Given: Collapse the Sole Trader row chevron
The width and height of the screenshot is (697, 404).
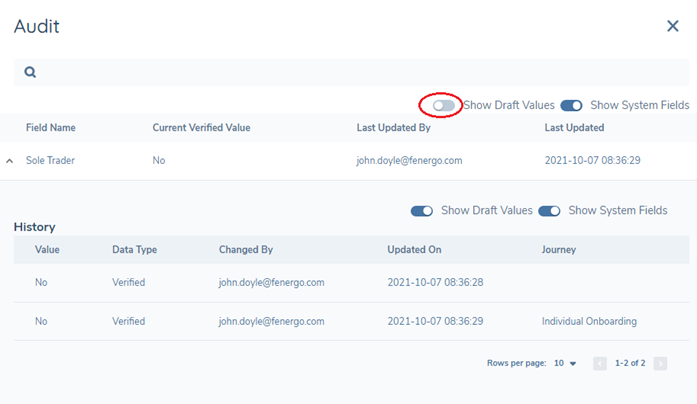Looking at the screenshot, I should click(x=10, y=161).
